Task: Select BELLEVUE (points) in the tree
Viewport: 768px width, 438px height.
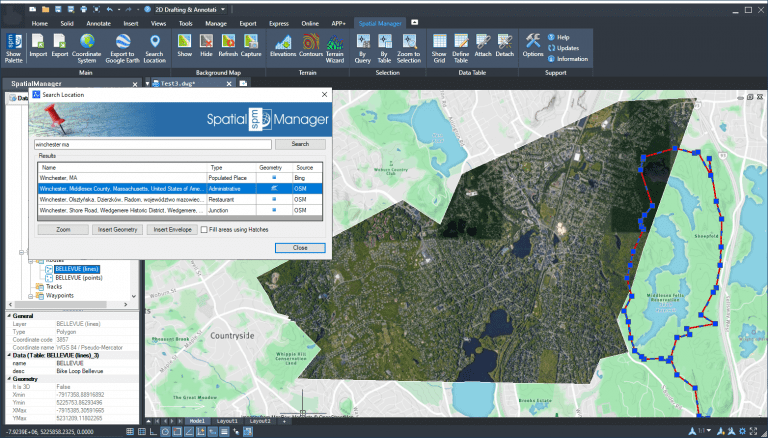Action: coord(78,278)
